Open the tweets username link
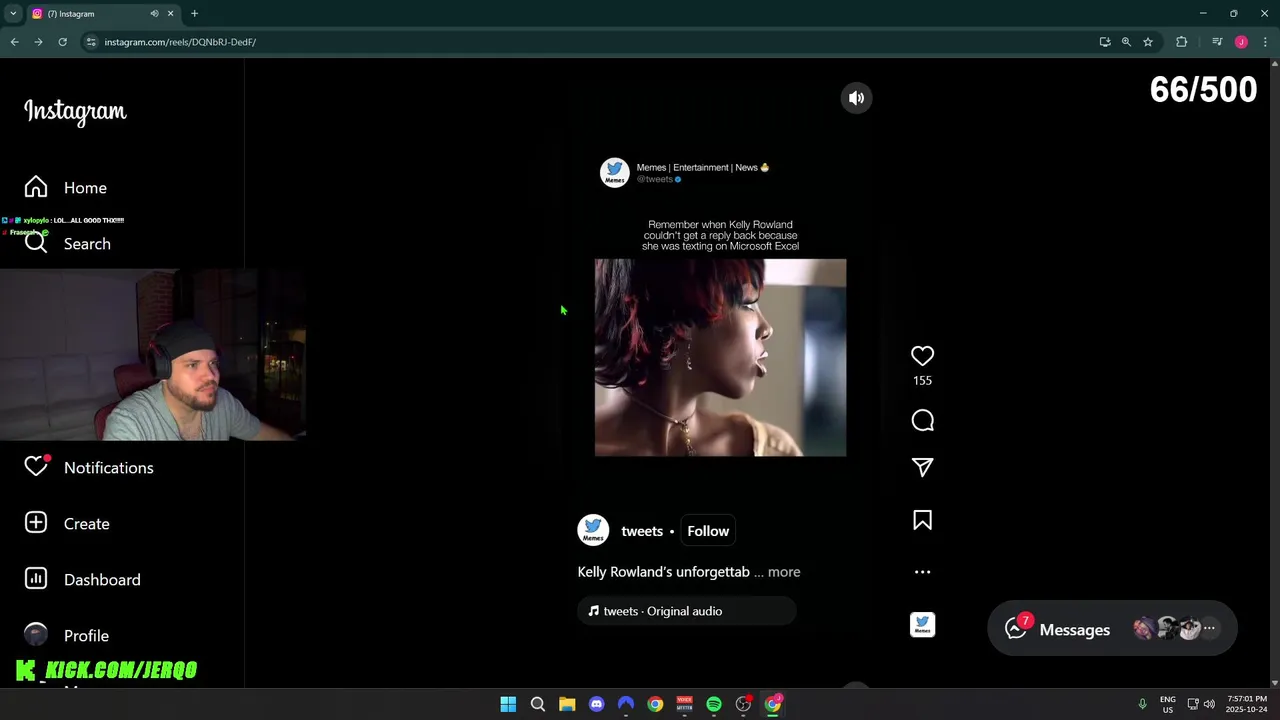This screenshot has height=720, width=1280. point(642,531)
